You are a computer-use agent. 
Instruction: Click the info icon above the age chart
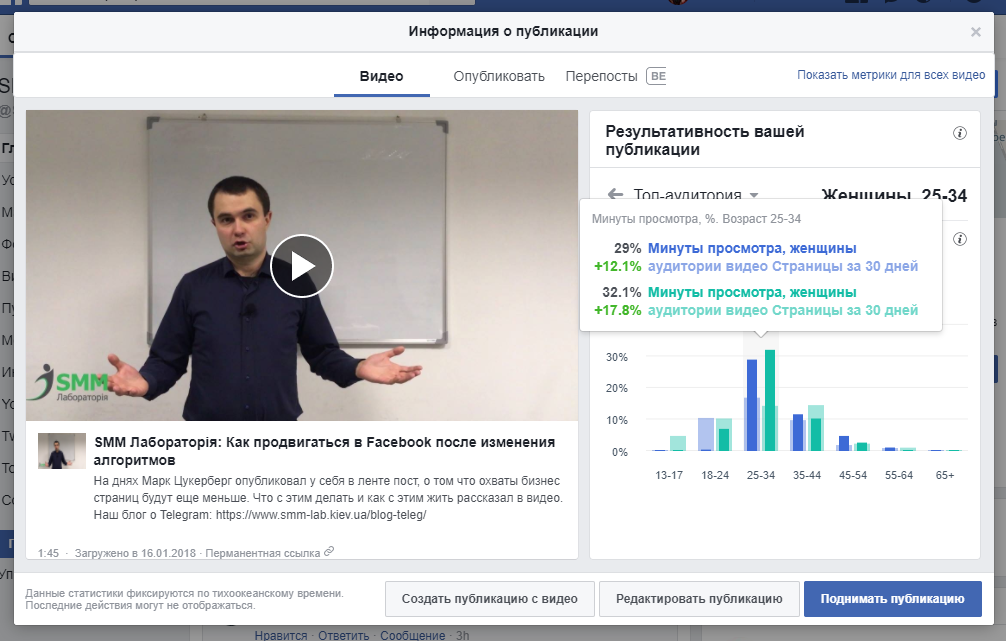(960, 239)
